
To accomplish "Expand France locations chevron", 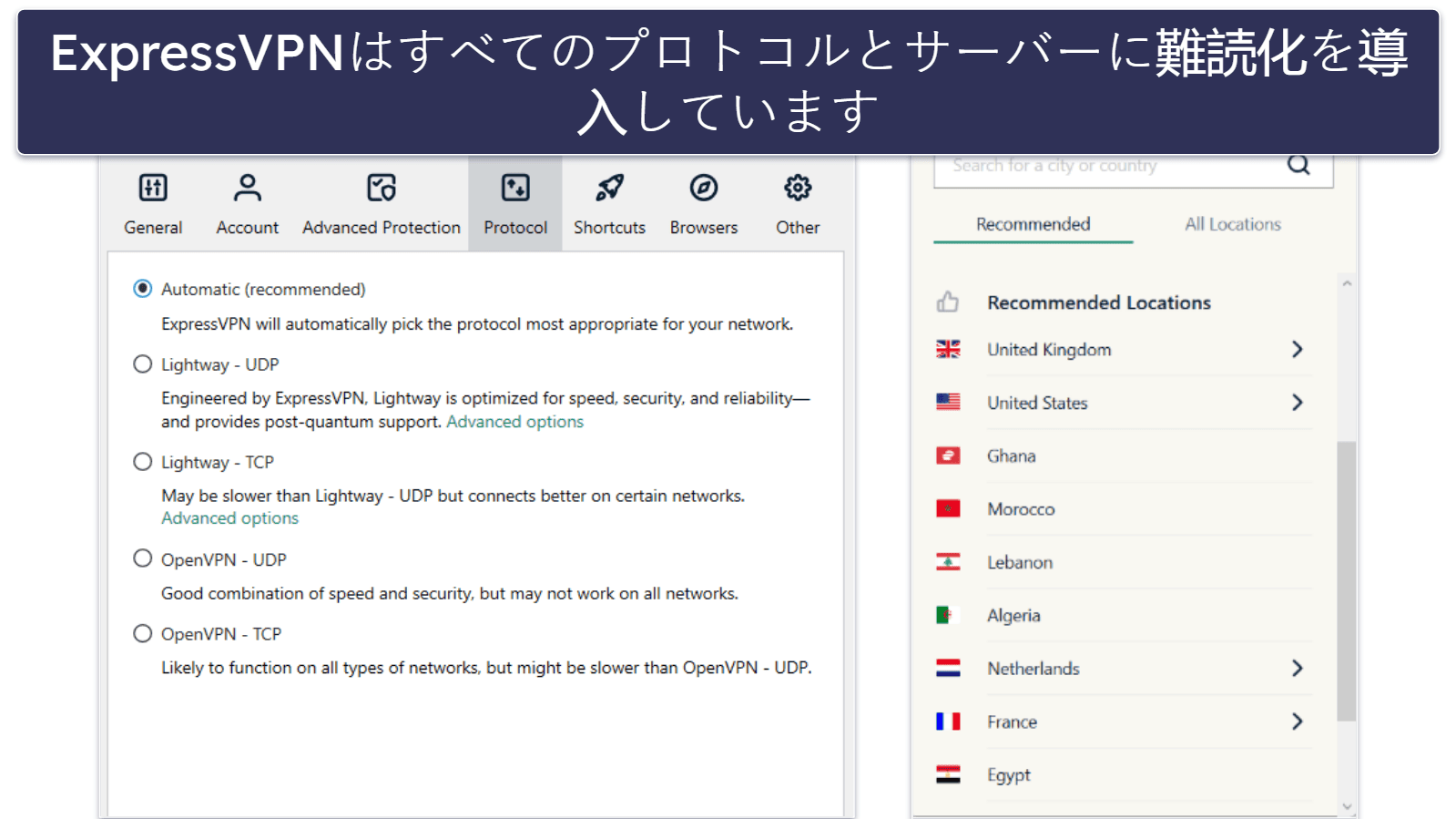I will (x=1298, y=722).
